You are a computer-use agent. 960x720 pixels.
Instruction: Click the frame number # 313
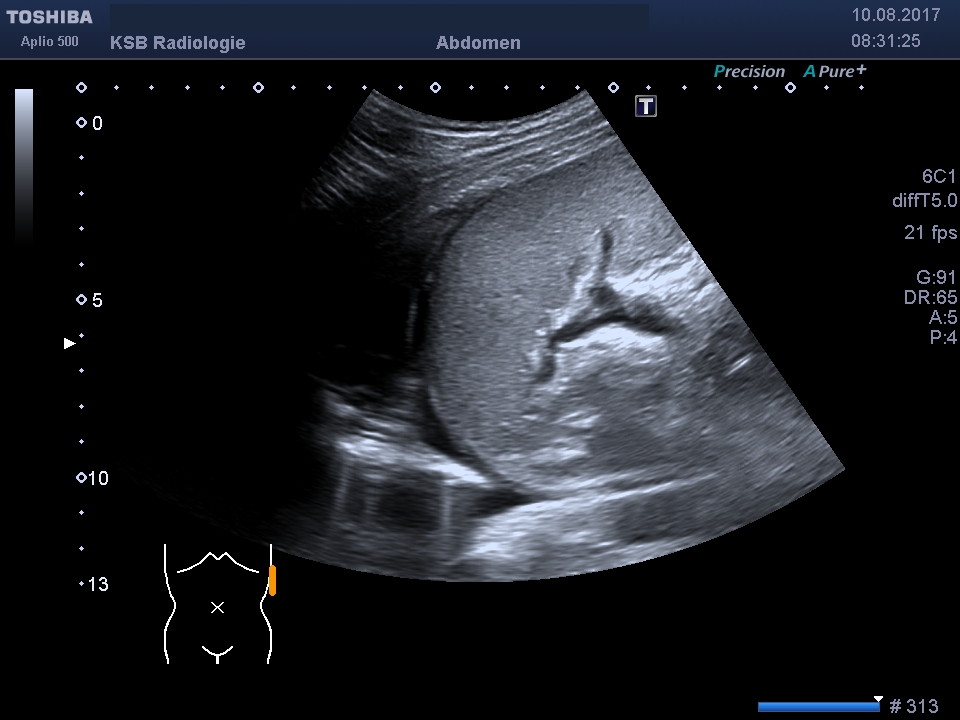tap(914, 707)
